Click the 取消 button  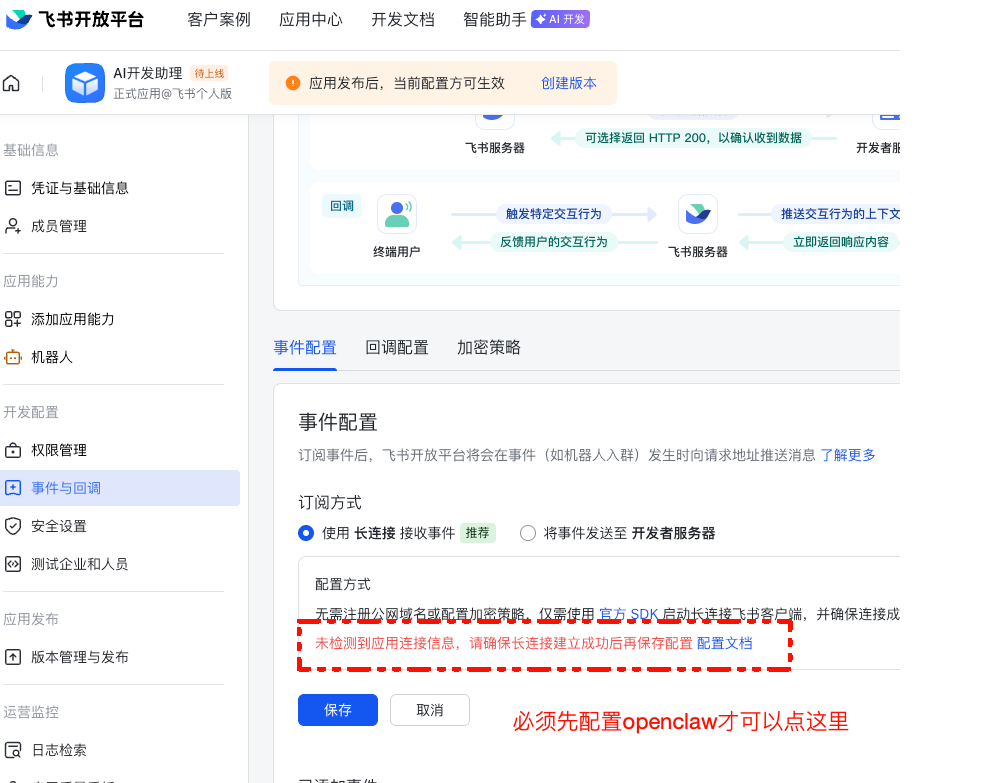pos(430,710)
